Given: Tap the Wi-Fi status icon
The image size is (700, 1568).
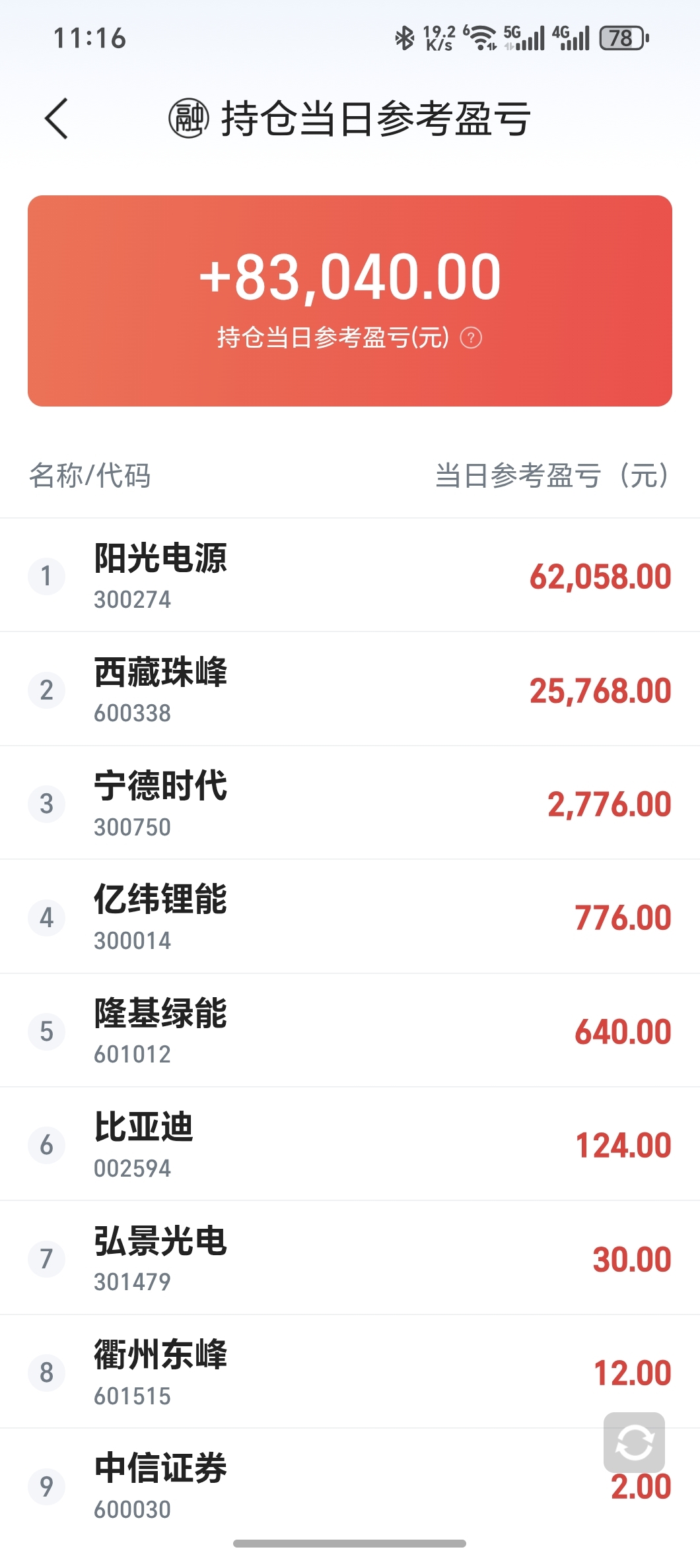Looking at the screenshot, I should point(481,38).
